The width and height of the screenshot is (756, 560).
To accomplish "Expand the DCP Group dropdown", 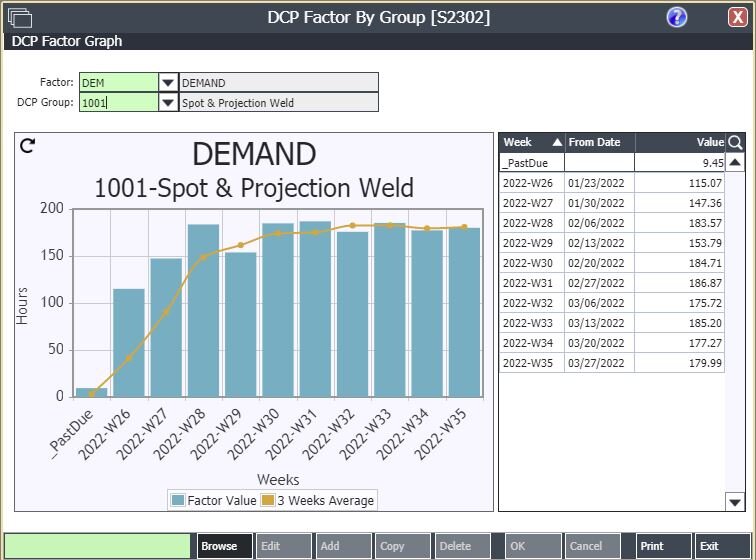I will click(168, 103).
